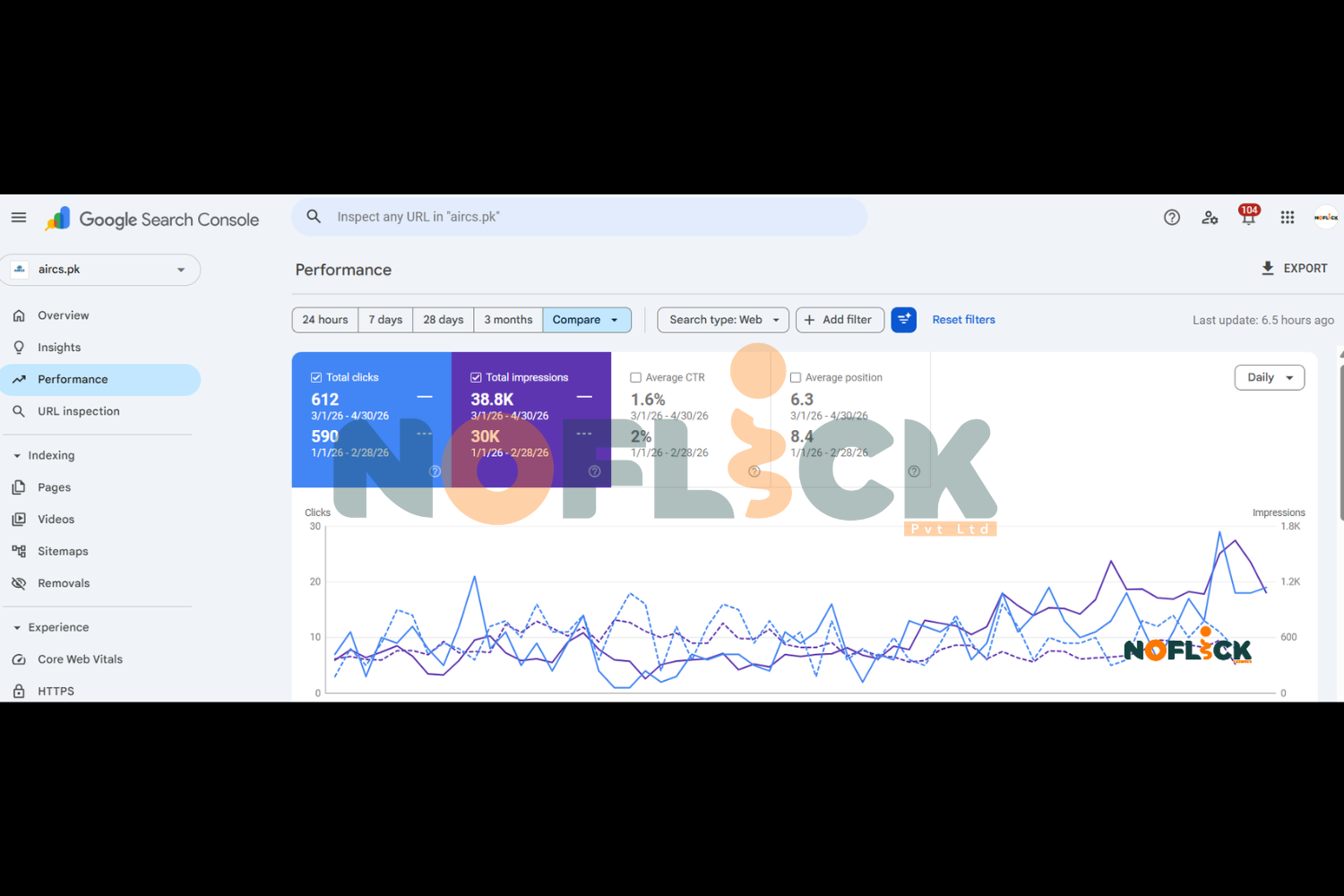Open the Google apps grid
Screen dimensions: 1344x896
pos(1288,218)
